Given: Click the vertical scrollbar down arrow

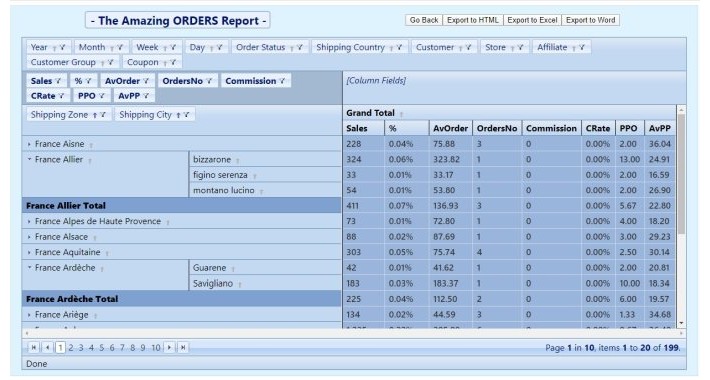Looking at the screenshot, I should pyautogui.click(x=681, y=324).
